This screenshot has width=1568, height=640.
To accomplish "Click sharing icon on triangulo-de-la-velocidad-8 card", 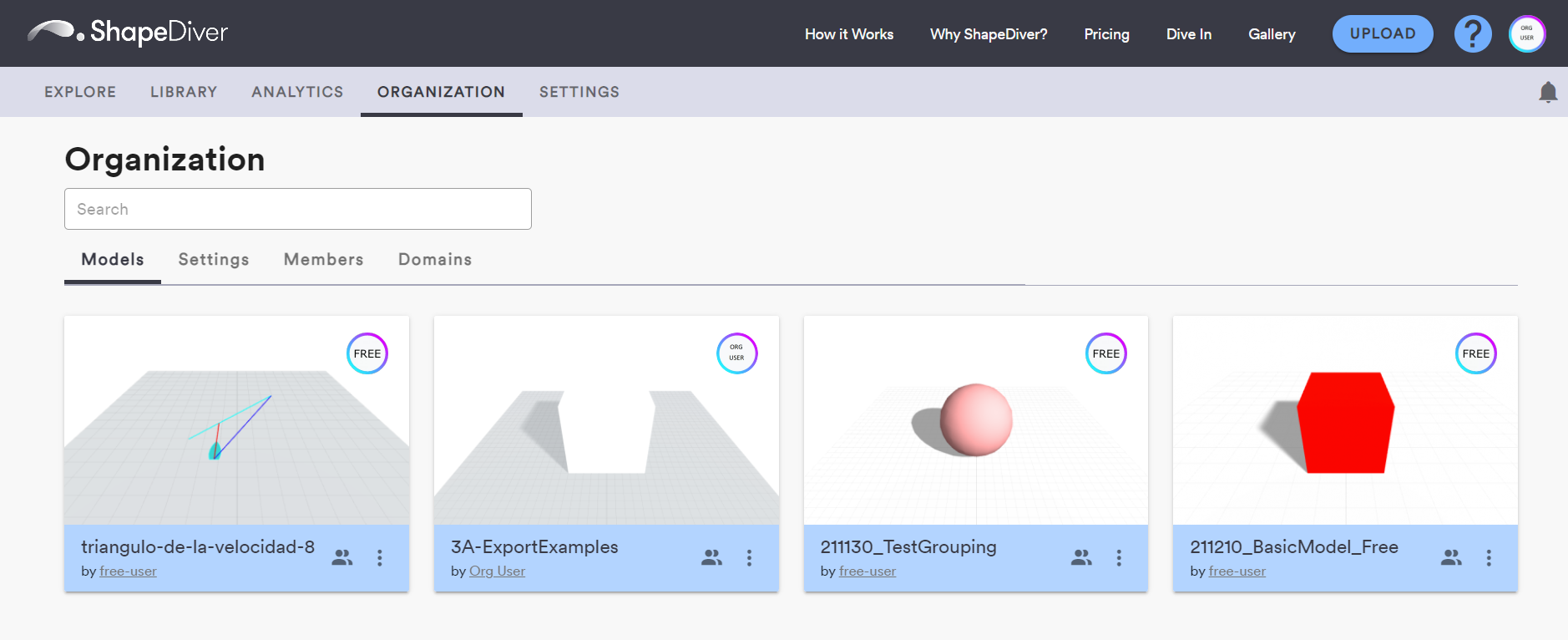I will 342,558.
